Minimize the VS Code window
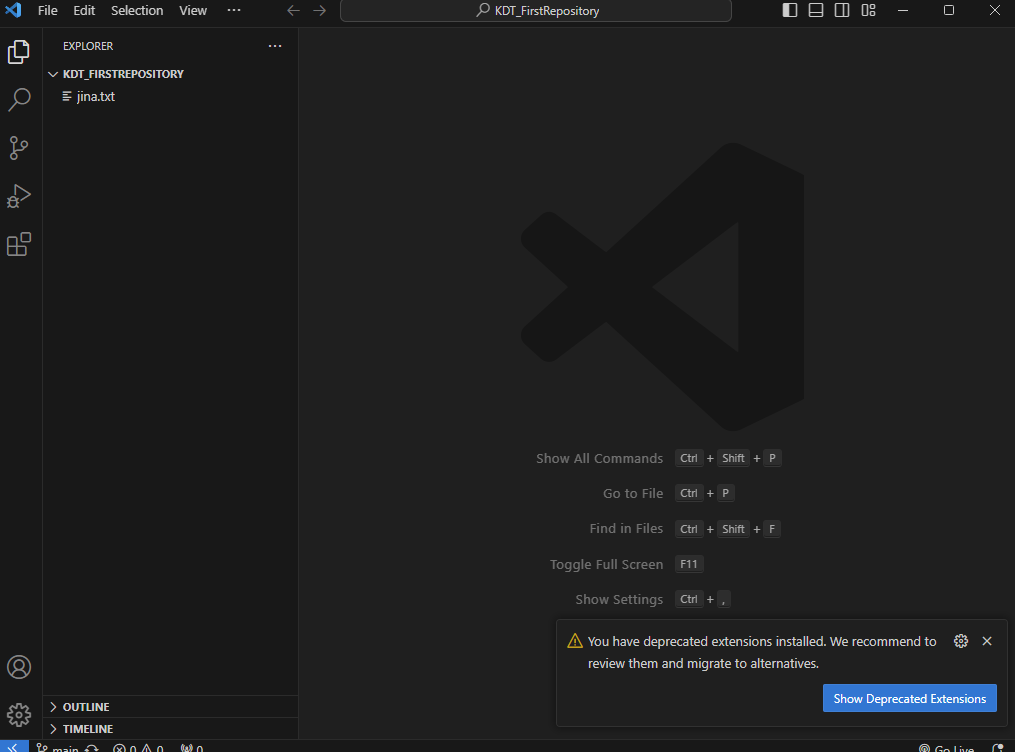The height and width of the screenshot is (752, 1015). coord(903,10)
